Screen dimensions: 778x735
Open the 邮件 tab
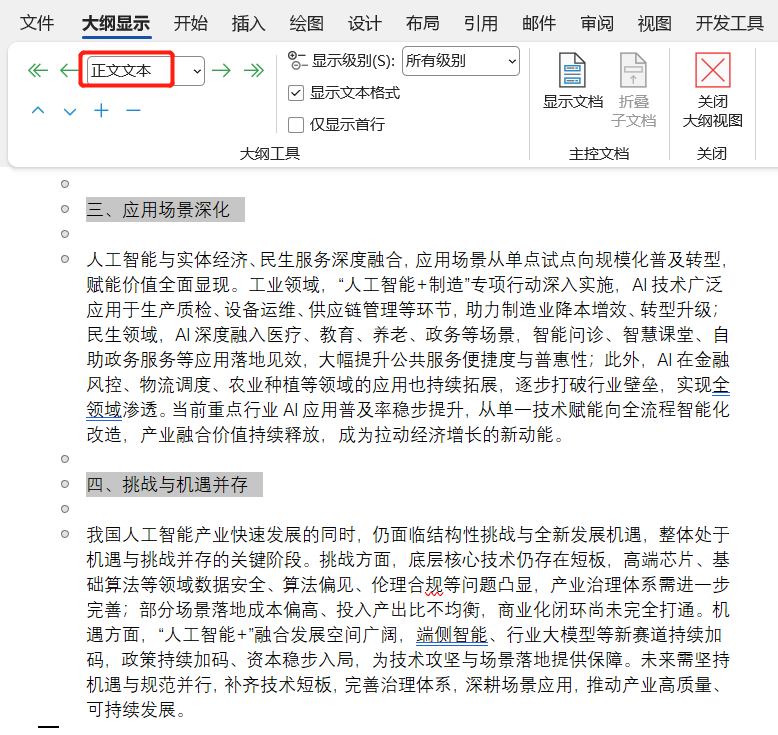click(x=539, y=23)
